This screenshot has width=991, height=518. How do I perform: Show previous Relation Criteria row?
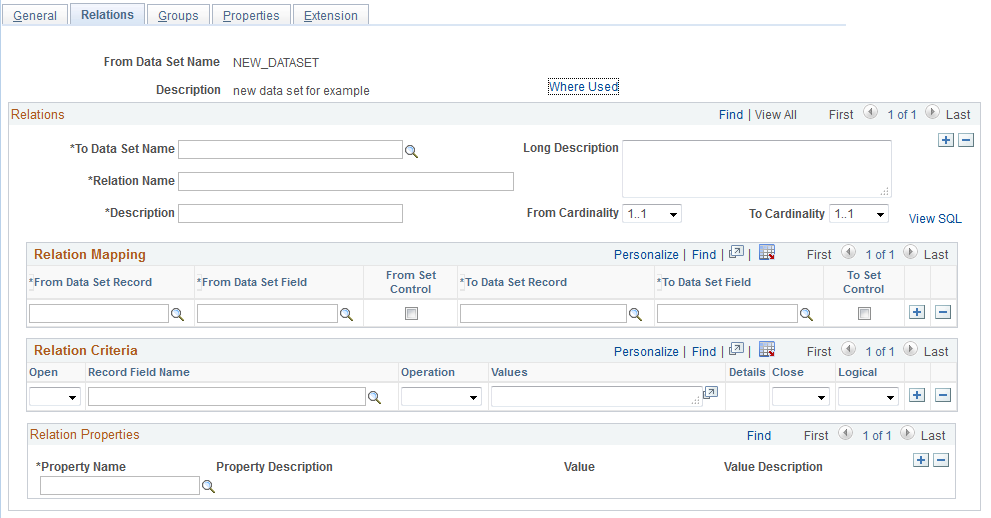click(x=848, y=349)
